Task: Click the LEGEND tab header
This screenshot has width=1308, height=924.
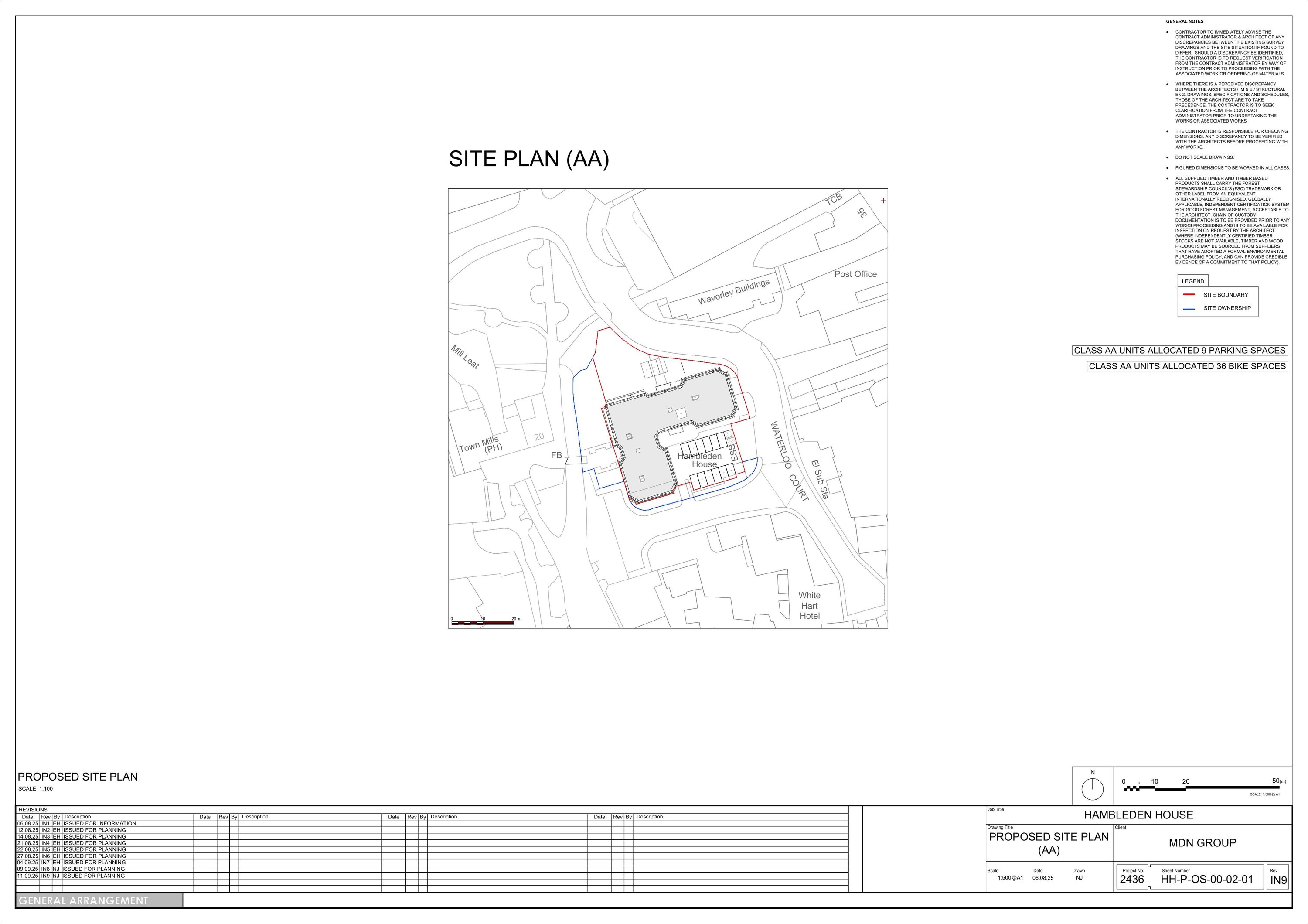Action: (x=1192, y=281)
